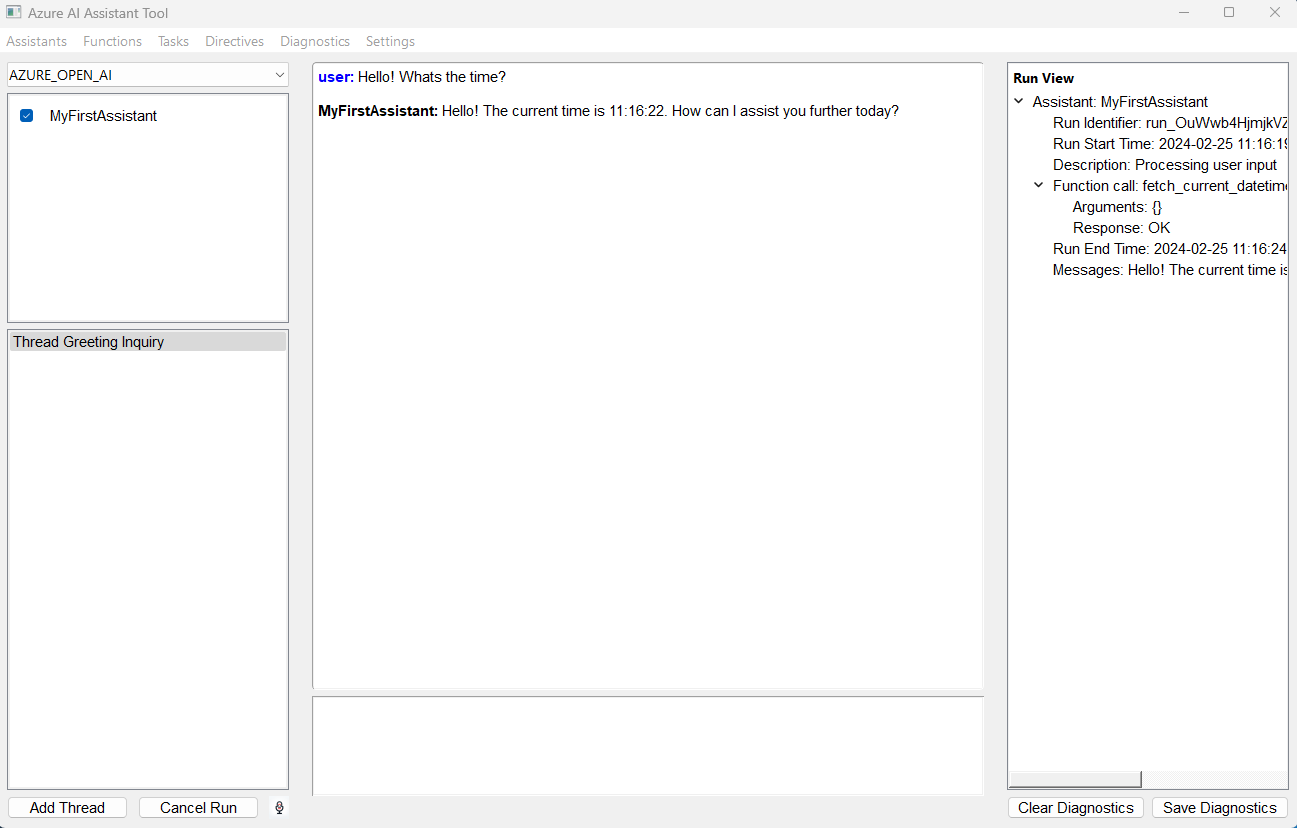1297x828 pixels.
Task: Open the AZURE_OPEN_AI dropdown
Action: (148, 75)
